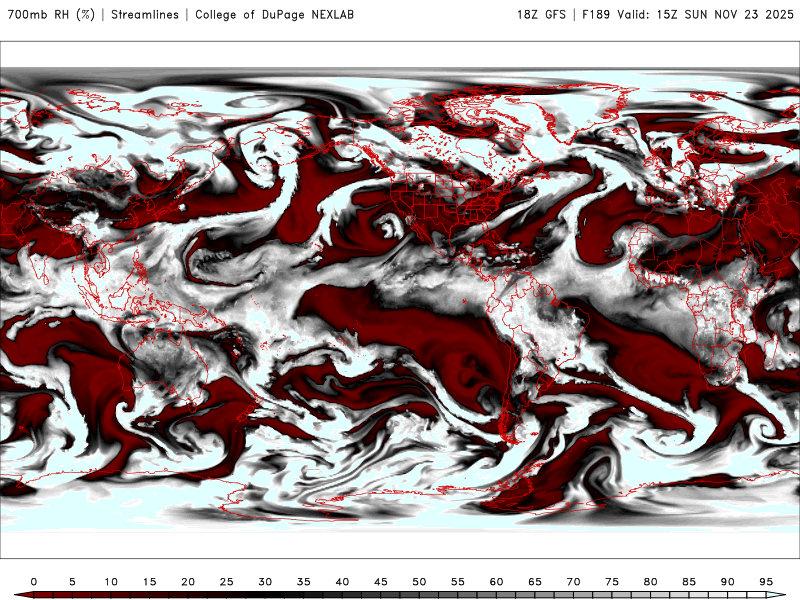Click the '80' value on color scale
The height and width of the screenshot is (600, 800).
651,582
